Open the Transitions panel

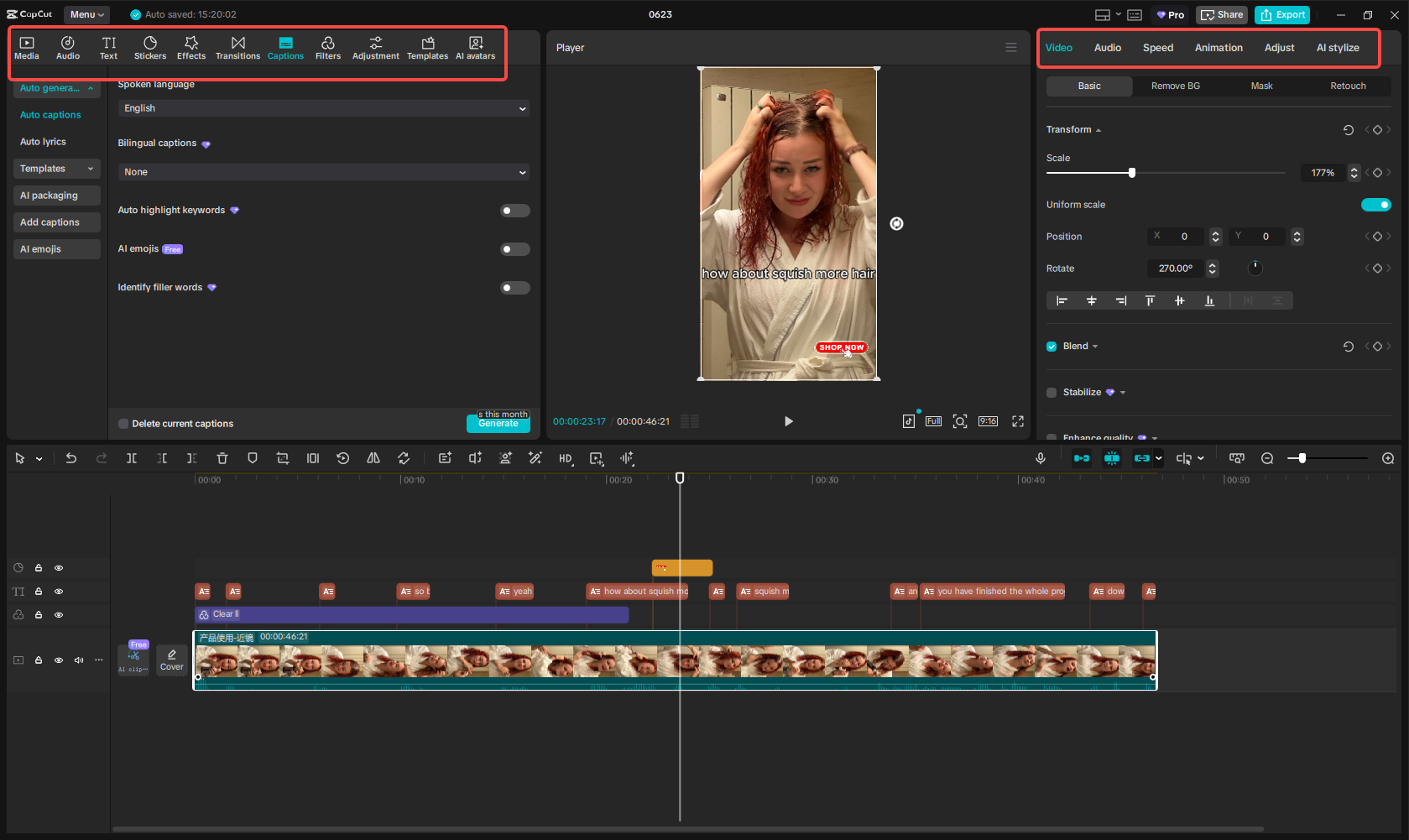237,47
